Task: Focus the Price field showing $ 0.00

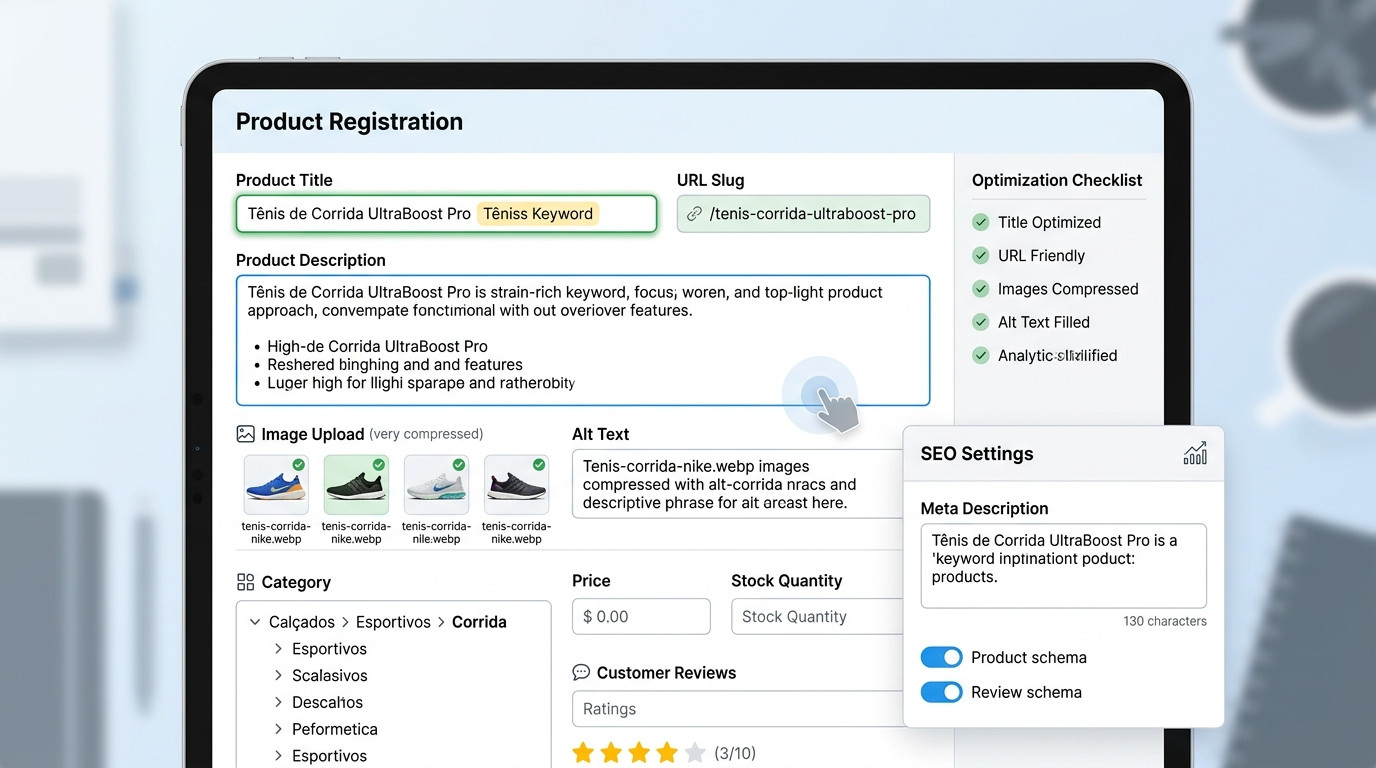Action: pos(641,617)
